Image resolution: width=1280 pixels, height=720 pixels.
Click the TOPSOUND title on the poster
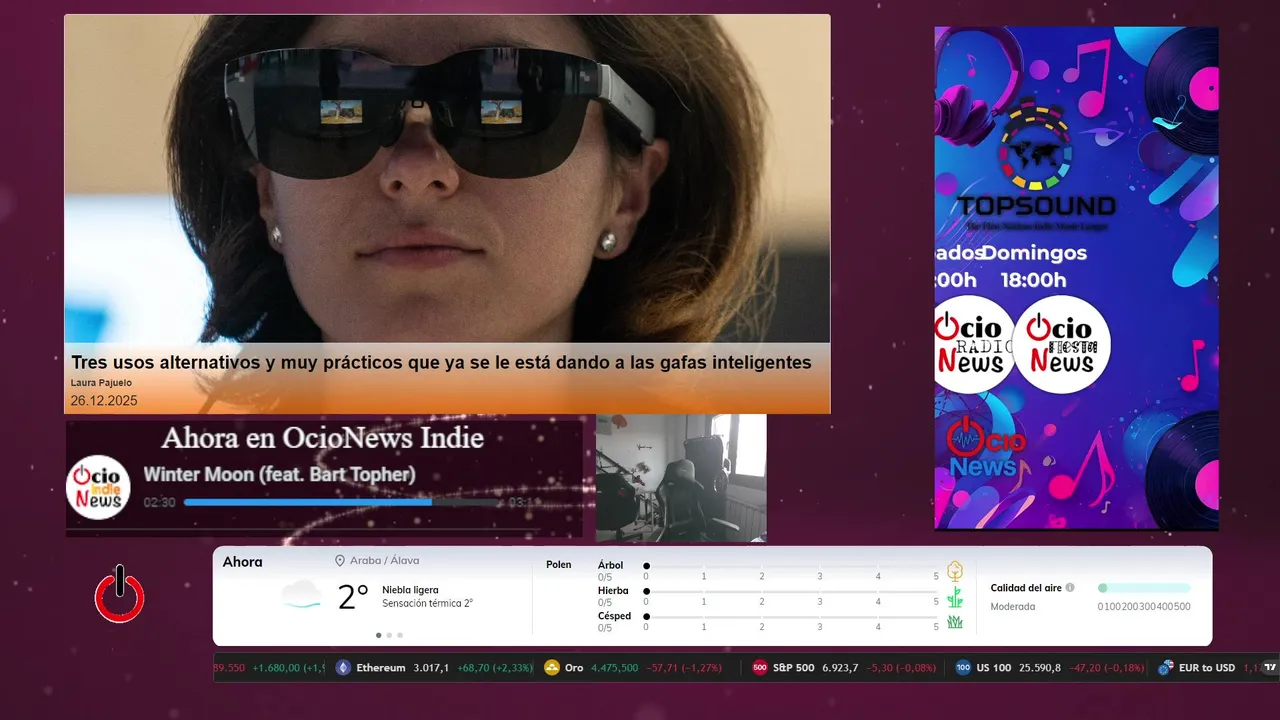tap(1036, 207)
